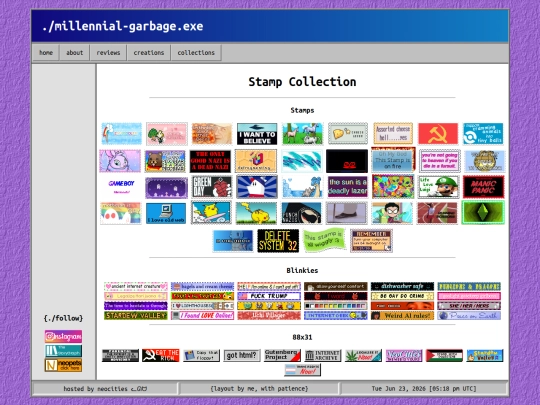Click the Luigi stamp
The height and width of the screenshot is (405, 540).
(438, 187)
